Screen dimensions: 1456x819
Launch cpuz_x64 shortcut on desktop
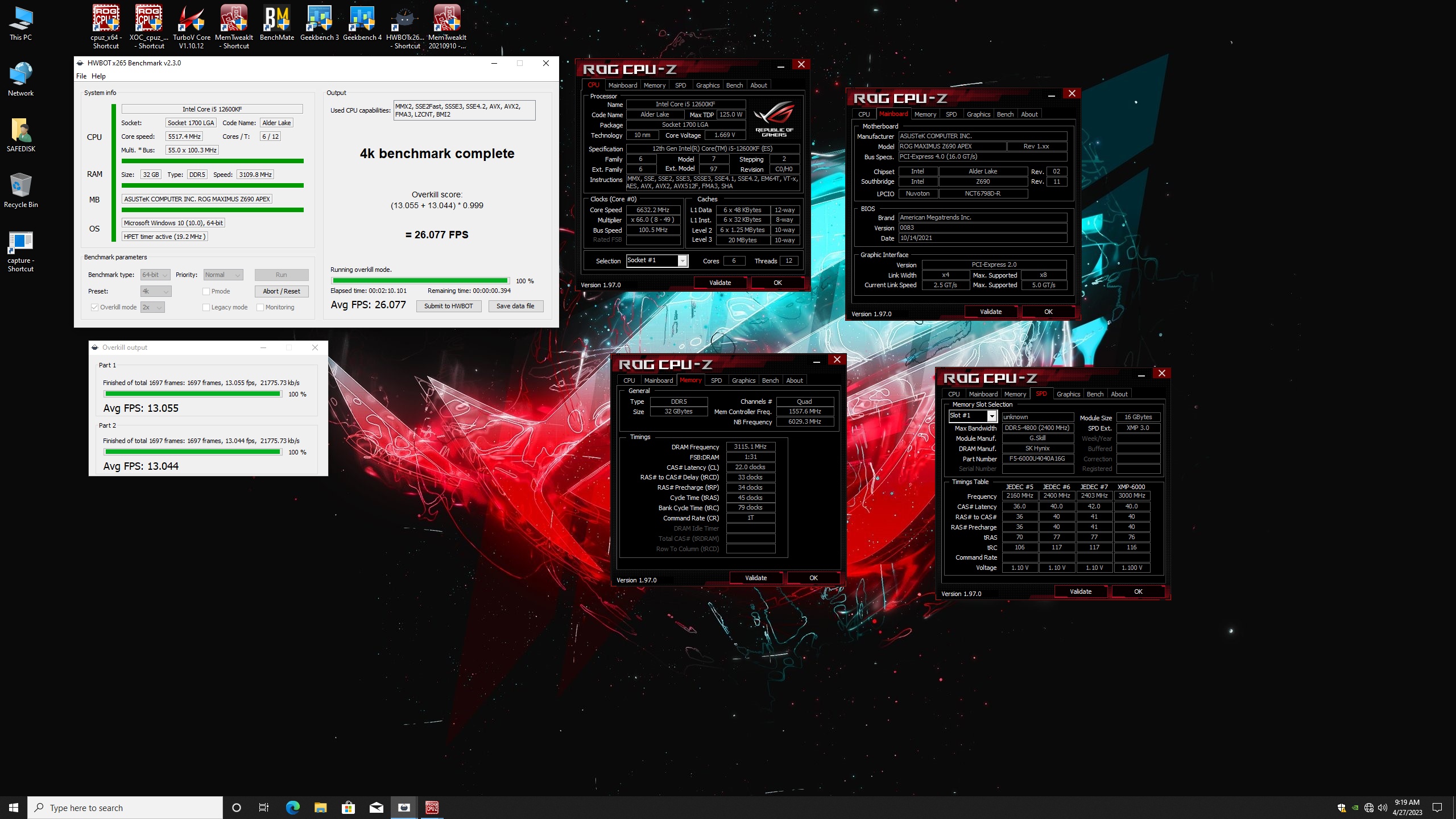(106, 26)
